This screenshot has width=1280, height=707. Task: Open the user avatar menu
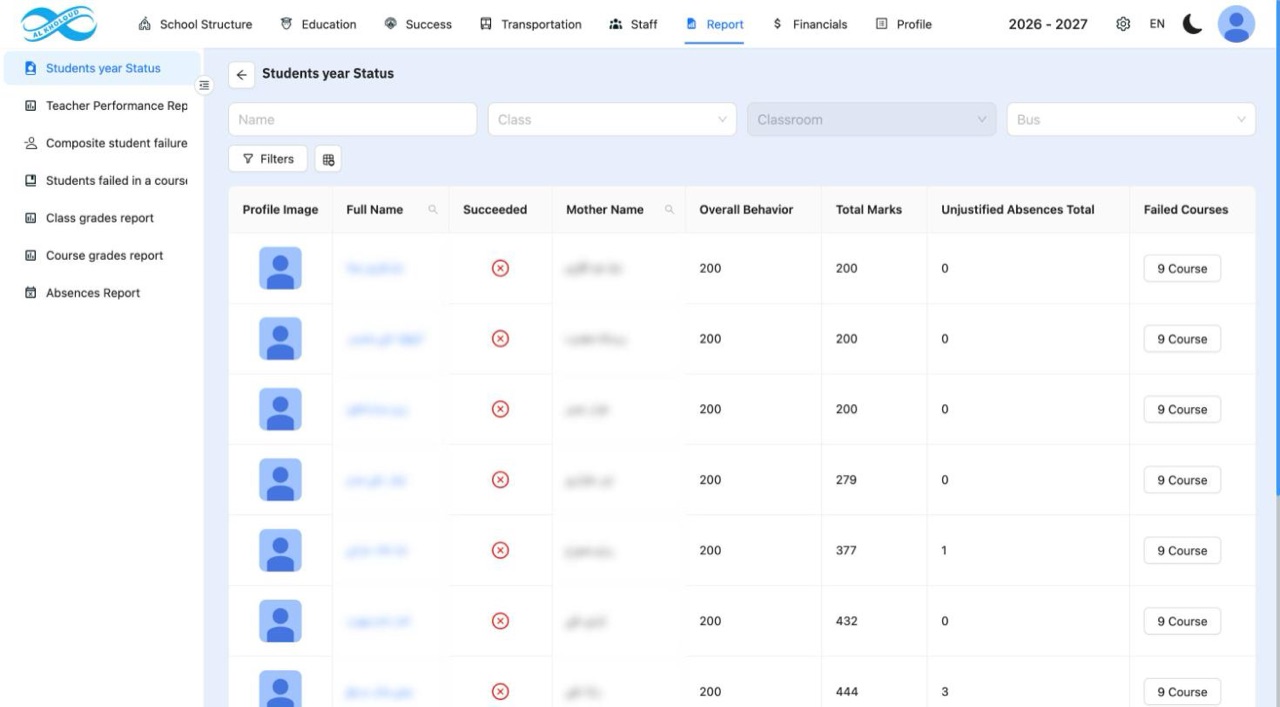(1237, 24)
